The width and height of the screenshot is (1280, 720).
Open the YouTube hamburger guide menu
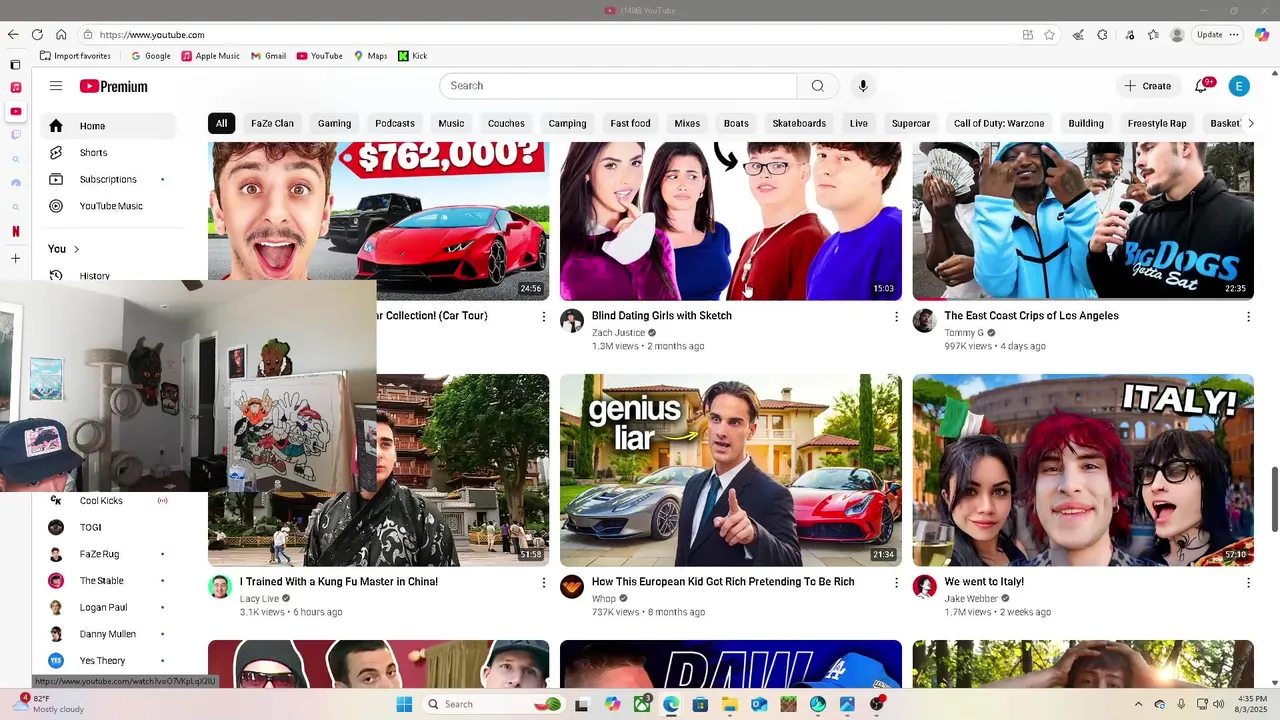(x=56, y=86)
